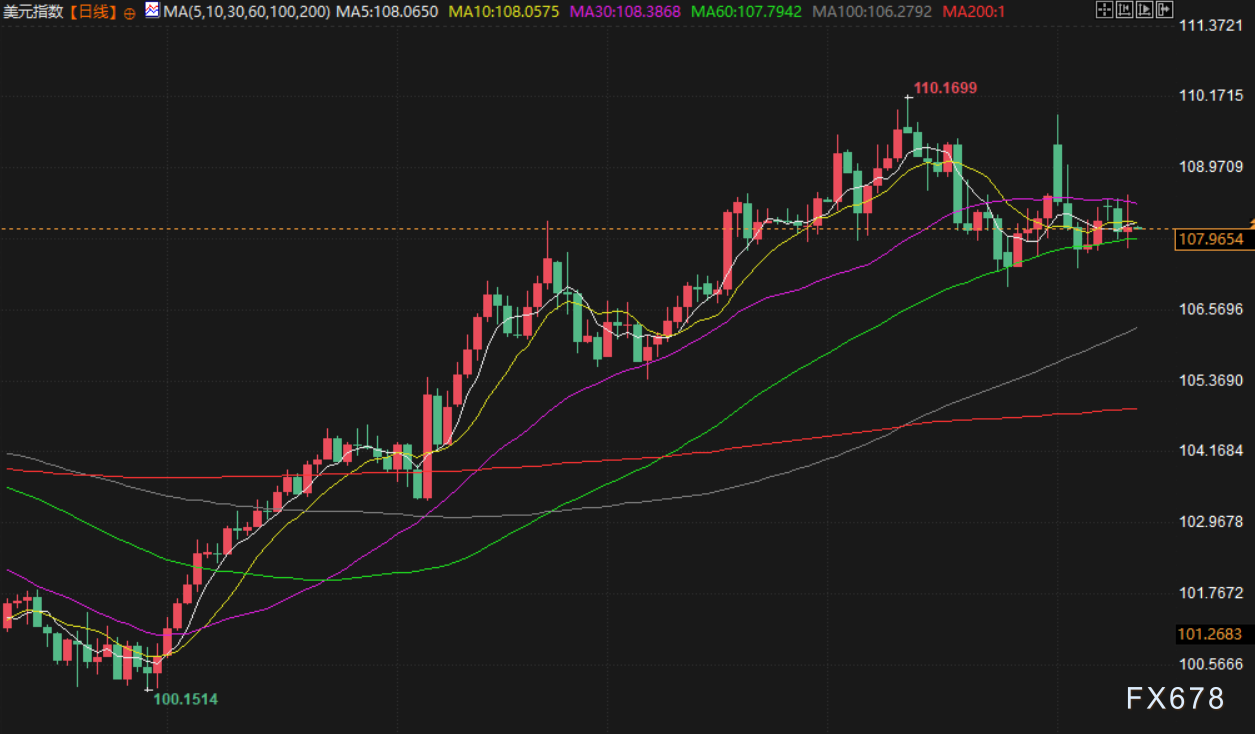
Task: Click the 100.1514 low price marker
Action: tap(185, 700)
